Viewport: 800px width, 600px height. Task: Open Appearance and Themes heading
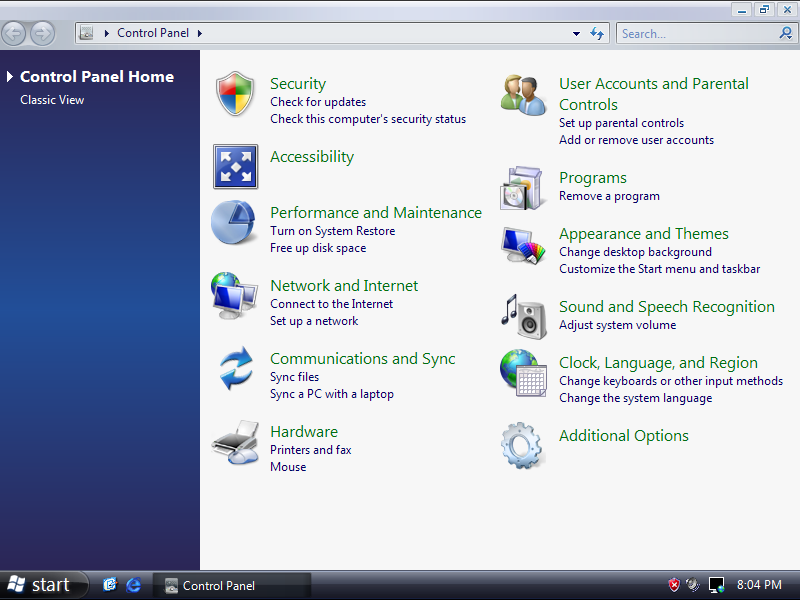[644, 234]
